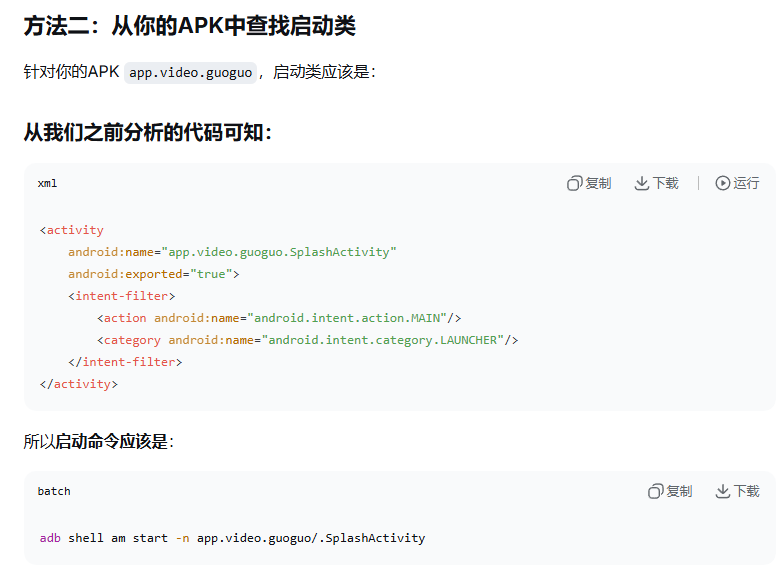780x578 pixels.
Task: Click the download icon in the xml block
Action: pos(642,183)
